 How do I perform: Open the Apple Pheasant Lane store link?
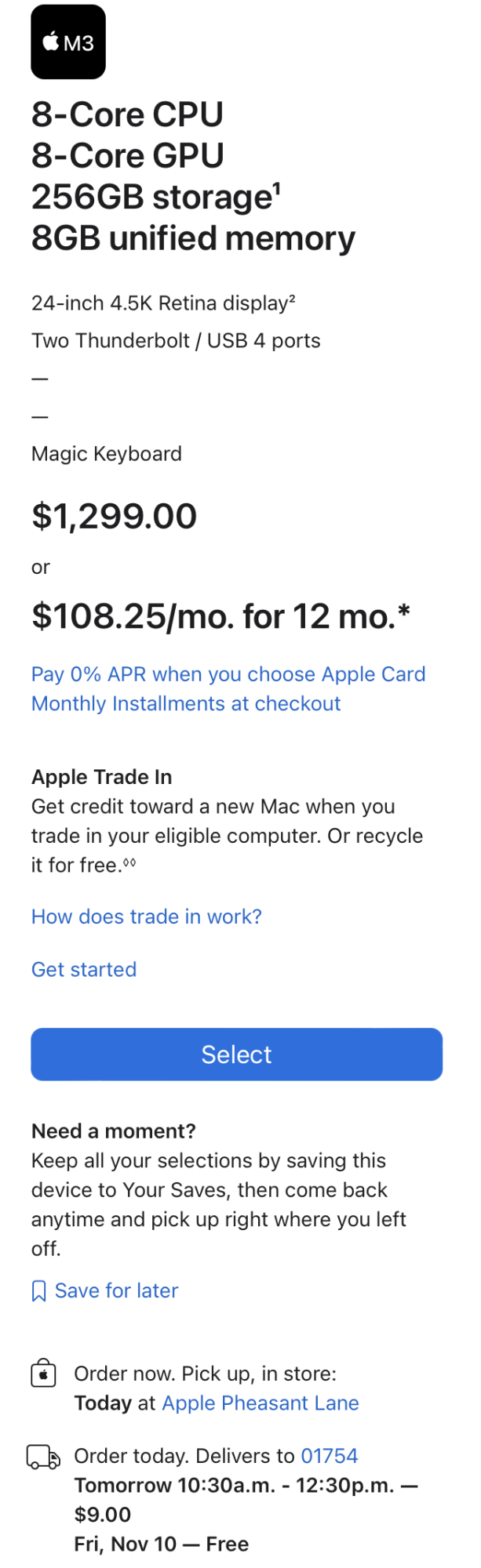point(260,1403)
